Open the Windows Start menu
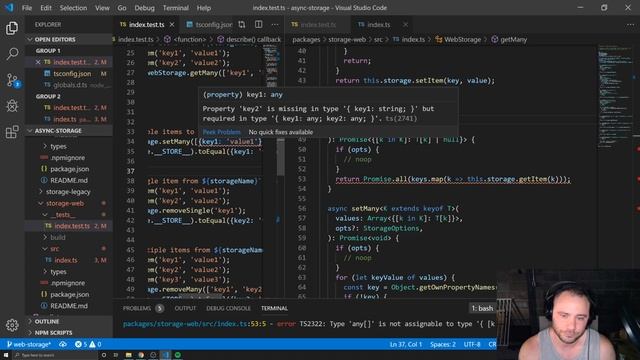This screenshot has width=640, height=360. pyautogui.click(x=6, y=355)
